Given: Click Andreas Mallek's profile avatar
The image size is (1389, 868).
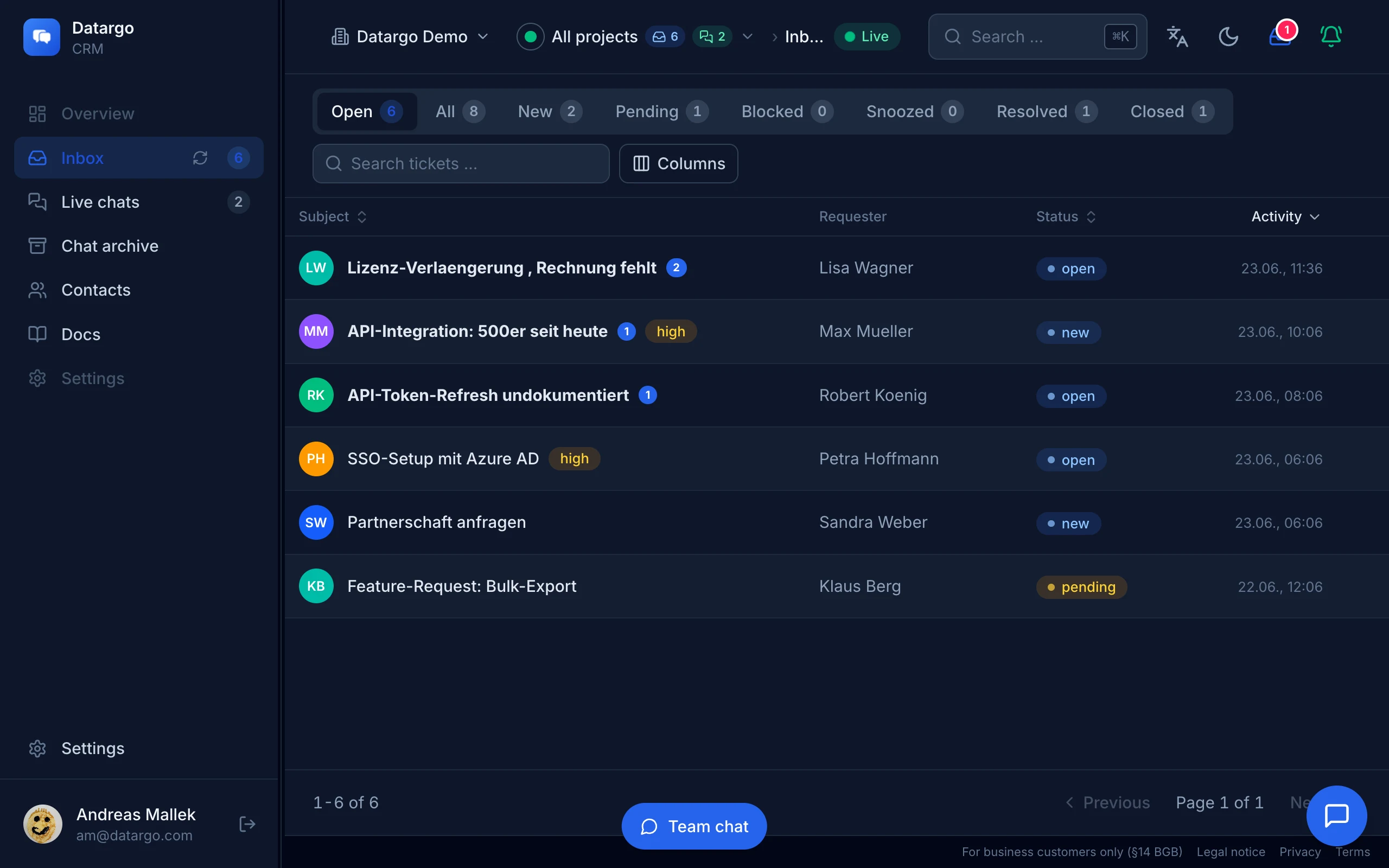Looking at the screenshot, I should coord(42,825).
